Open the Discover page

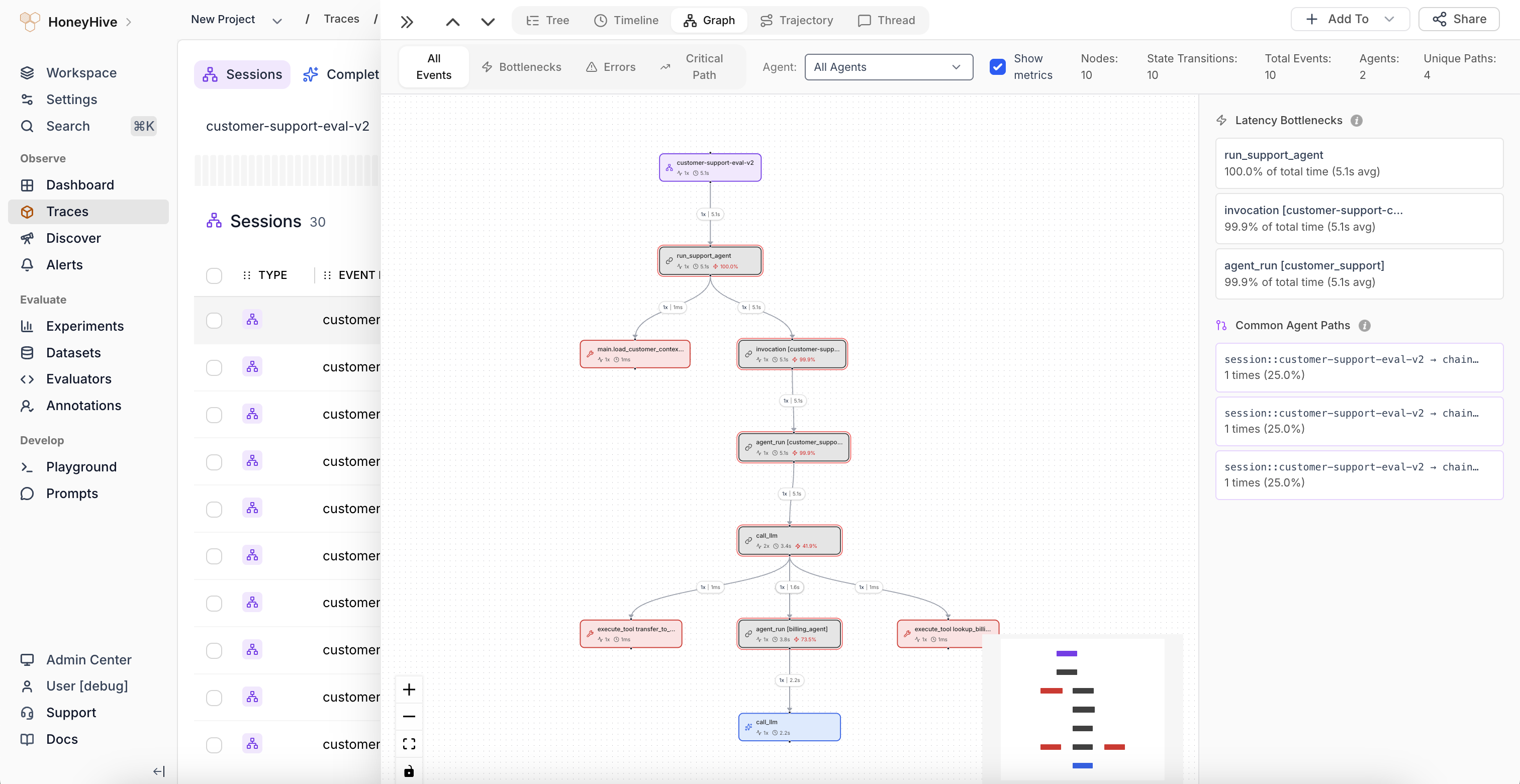click(x=88, y=238)
